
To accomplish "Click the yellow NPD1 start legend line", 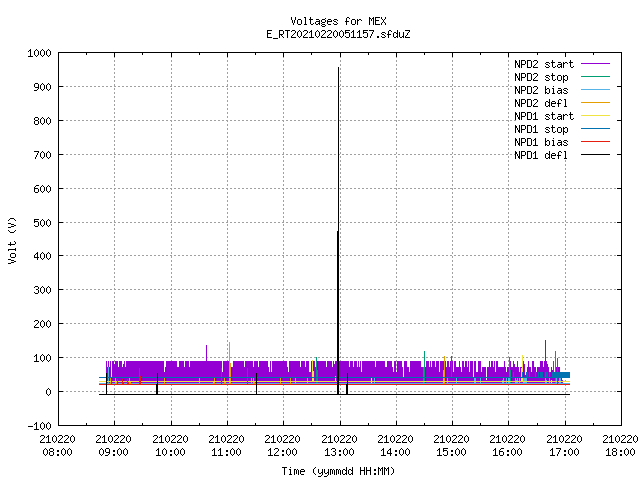I will [596, 116].
